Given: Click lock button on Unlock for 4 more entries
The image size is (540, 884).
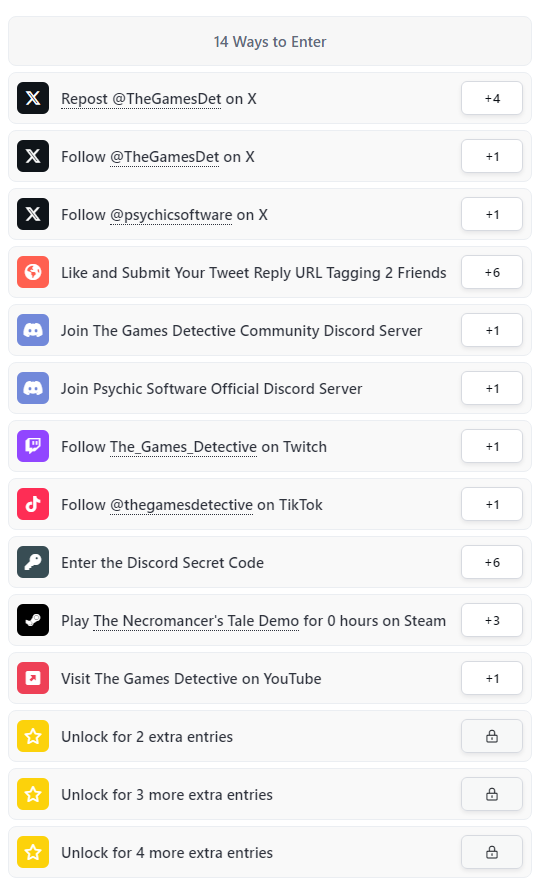Looking at the screenshot, I should coord(492,853).
